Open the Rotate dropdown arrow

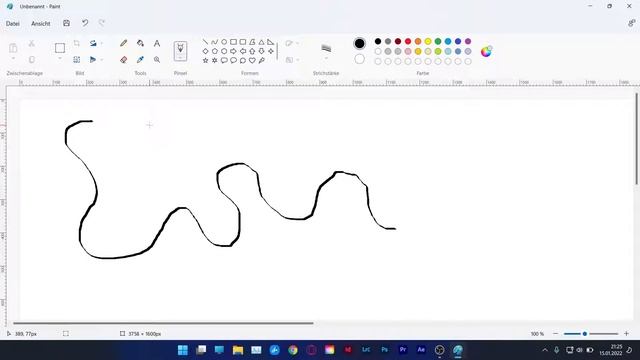click(102, 43)
